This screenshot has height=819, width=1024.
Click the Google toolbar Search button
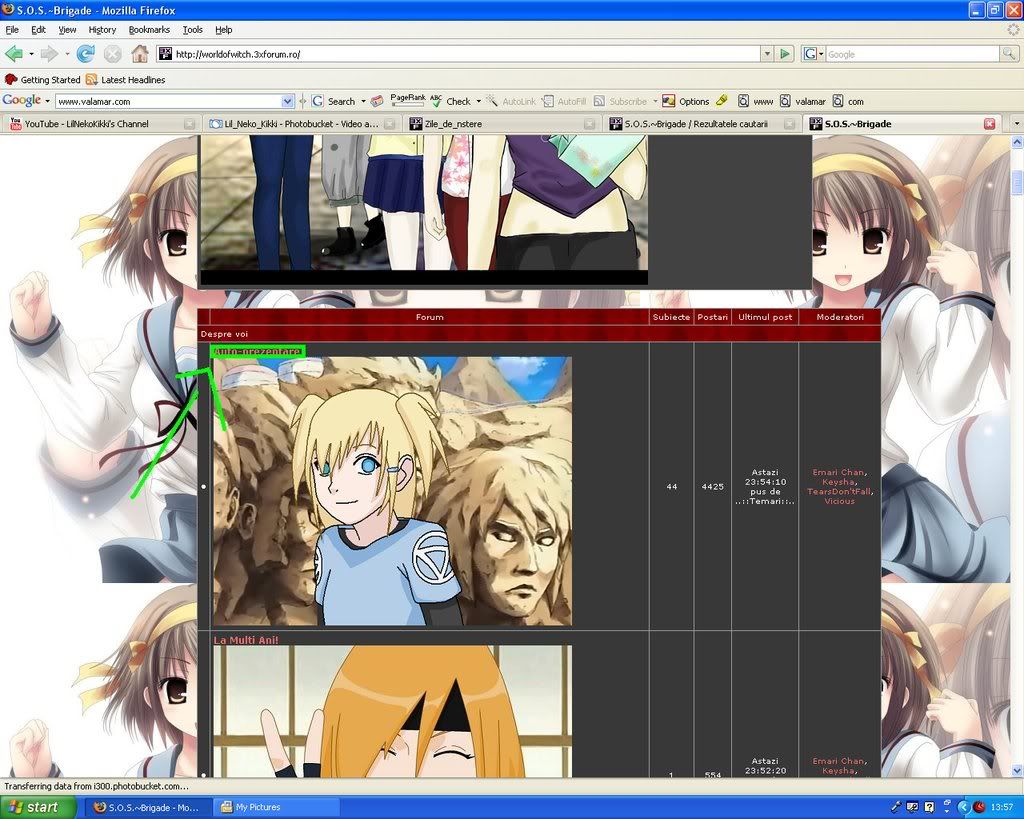pyautogui.click(x=334, y=101)
